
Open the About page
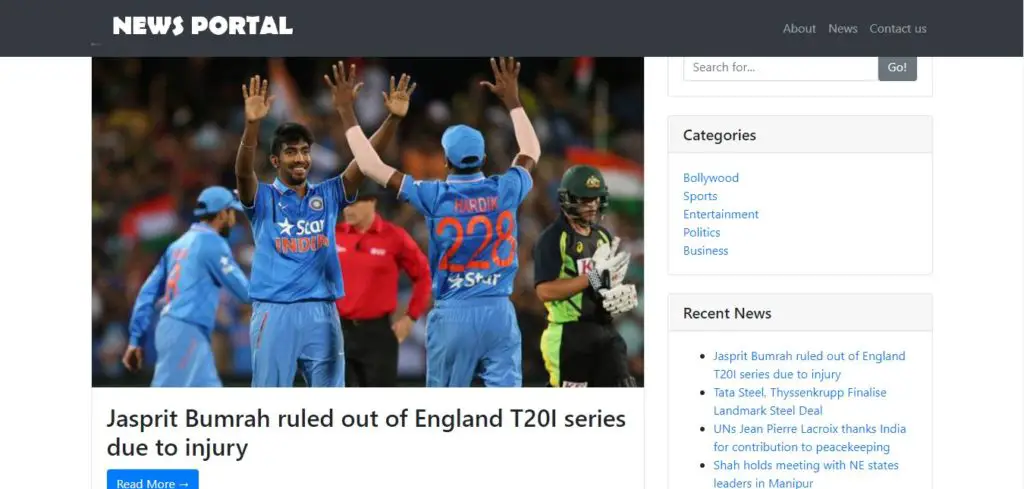tap(799, 29)
